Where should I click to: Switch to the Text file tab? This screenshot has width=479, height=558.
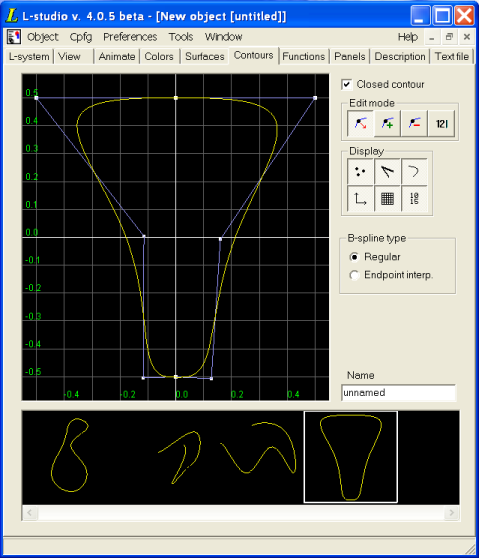coord(452,57)
